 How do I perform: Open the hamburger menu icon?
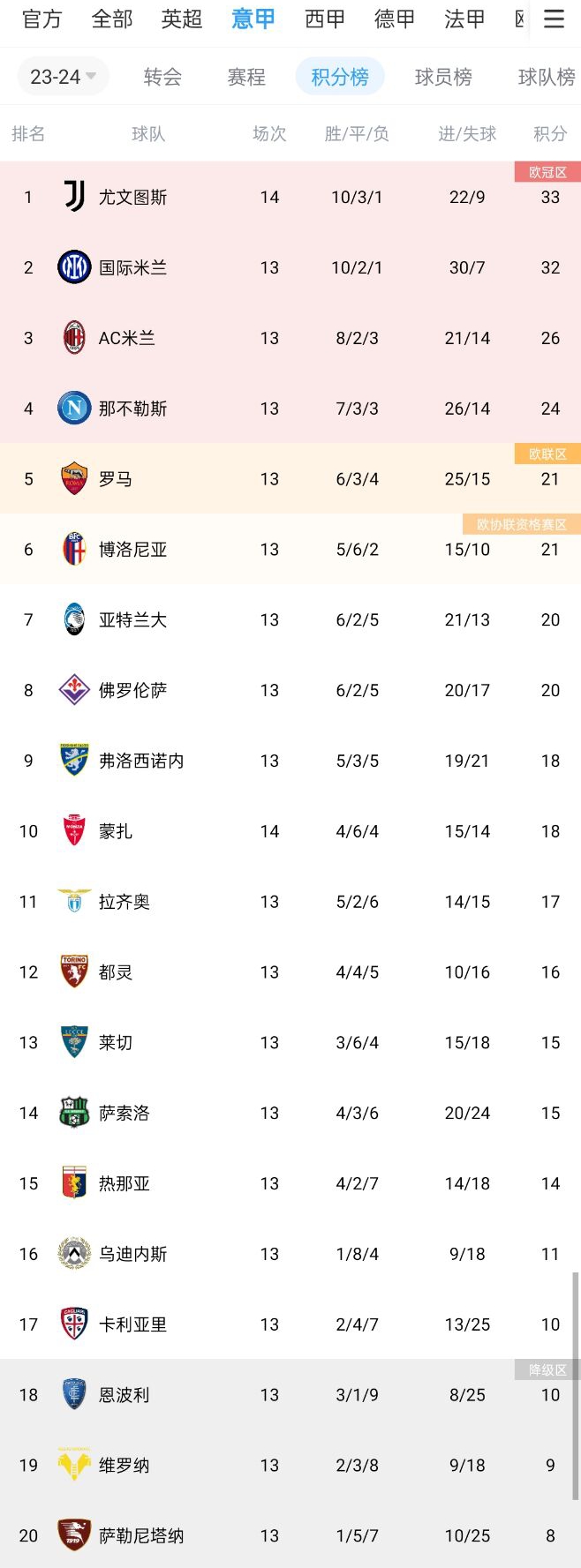point(554,19)
